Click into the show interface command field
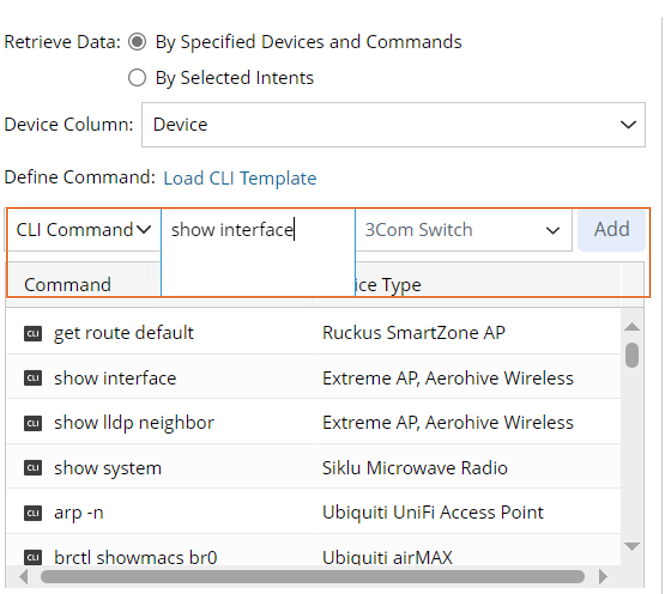 click(x=257, y=230)
